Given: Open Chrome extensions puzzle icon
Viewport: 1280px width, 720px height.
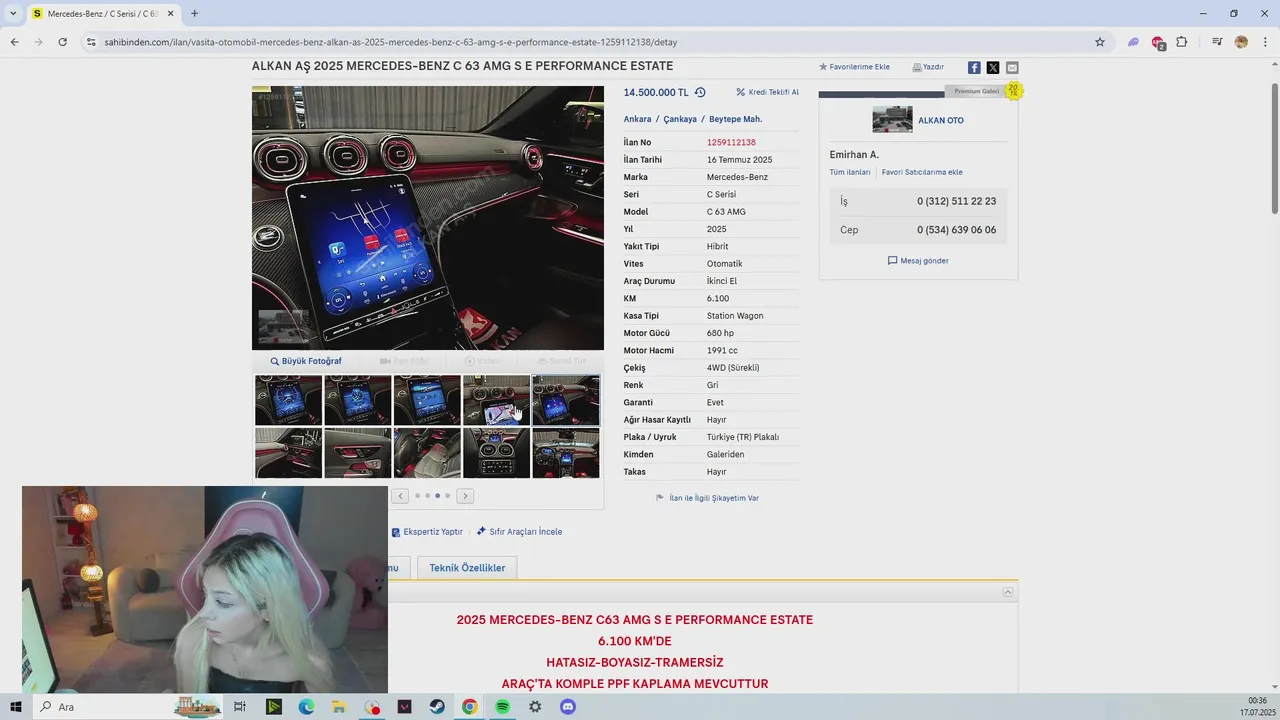Looking at the screenshot, I should click(1182, 42).
